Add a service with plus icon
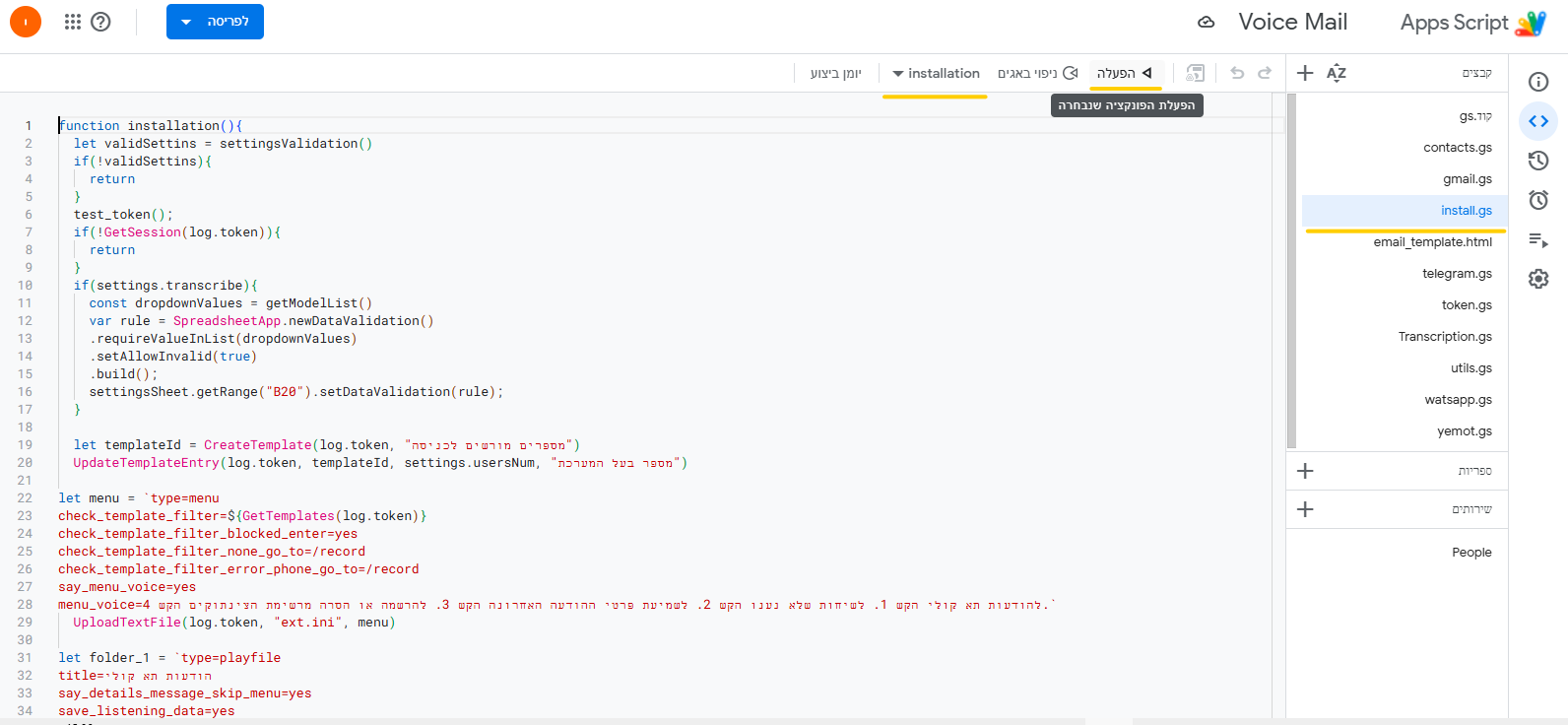Image resolution: width=1568 pixels, height=725 pixels. point(1305,509)
